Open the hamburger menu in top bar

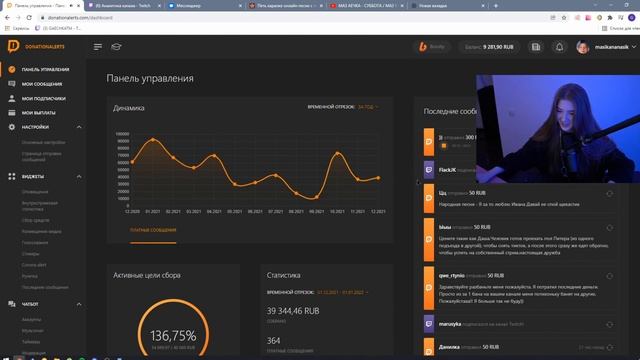coord(98,47)
